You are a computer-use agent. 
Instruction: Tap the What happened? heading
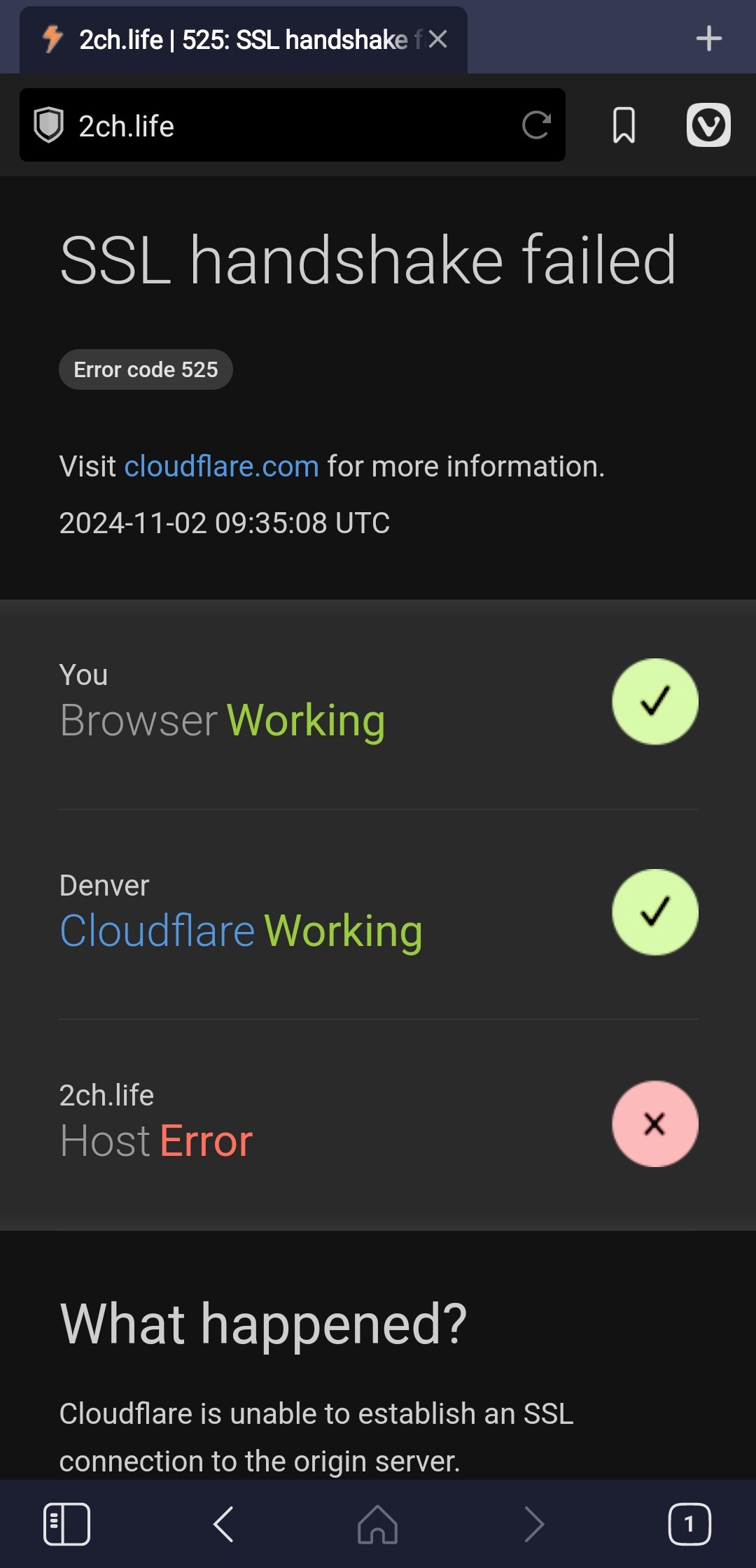point(263,1324)
